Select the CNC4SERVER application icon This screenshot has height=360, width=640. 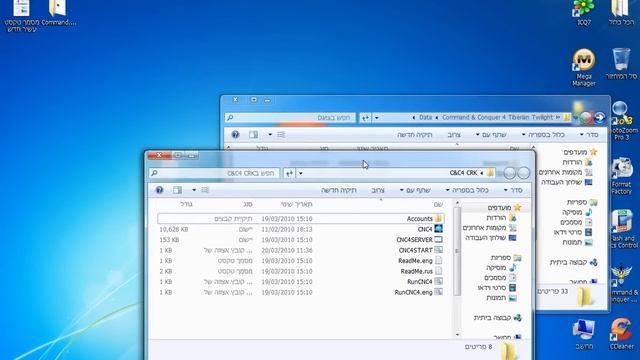[x=438, y=240]
